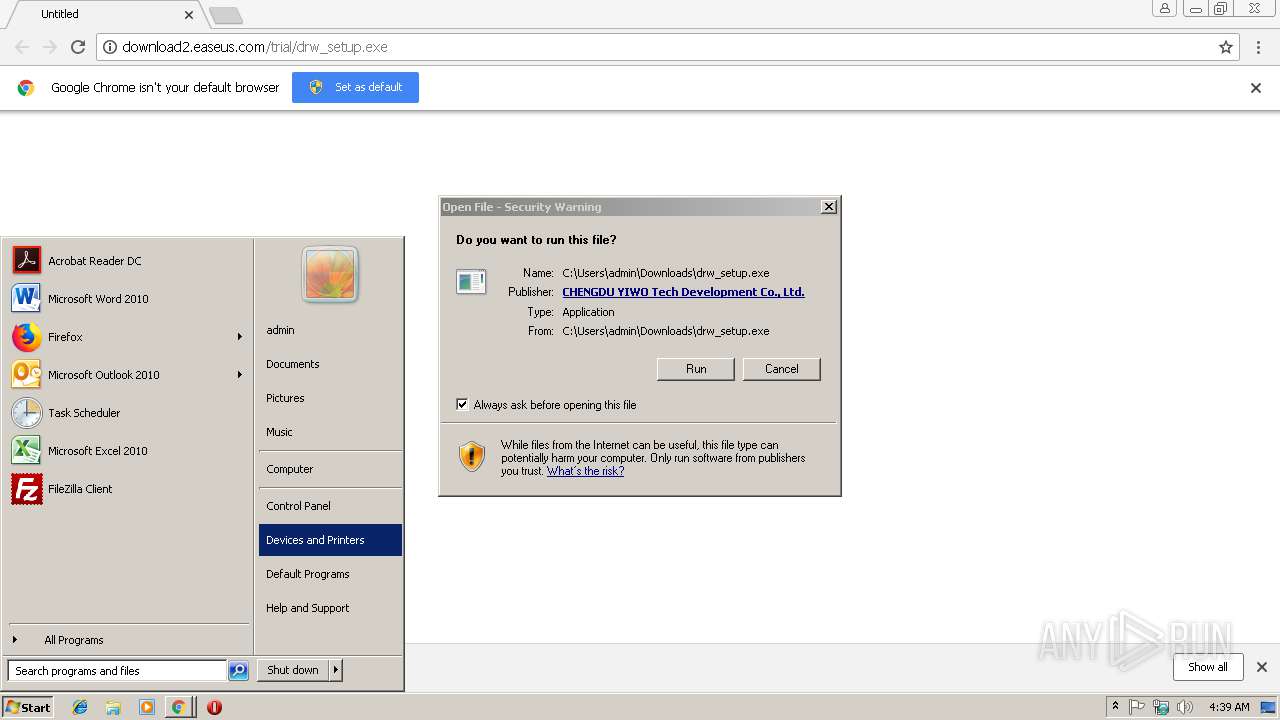Close the Security Warning dialog with X
This screenshot has height=720, width=1280.
tap(828, 207)
